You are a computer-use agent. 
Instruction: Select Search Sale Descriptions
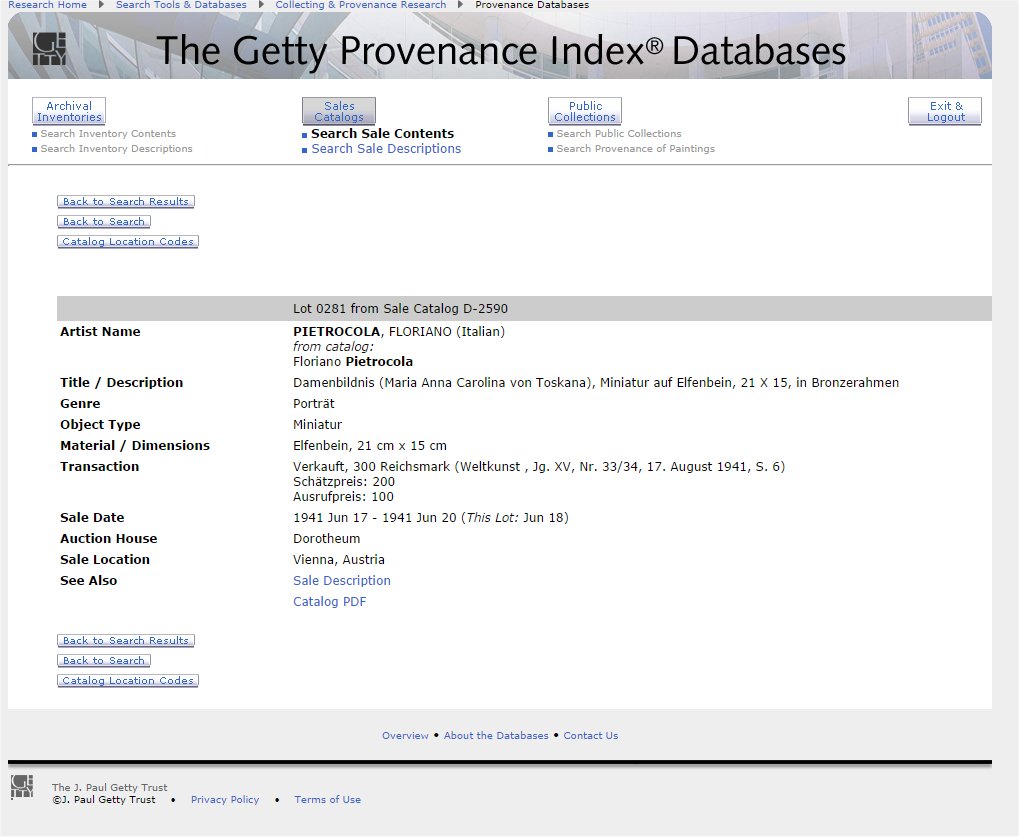click(x=386, y=148)
